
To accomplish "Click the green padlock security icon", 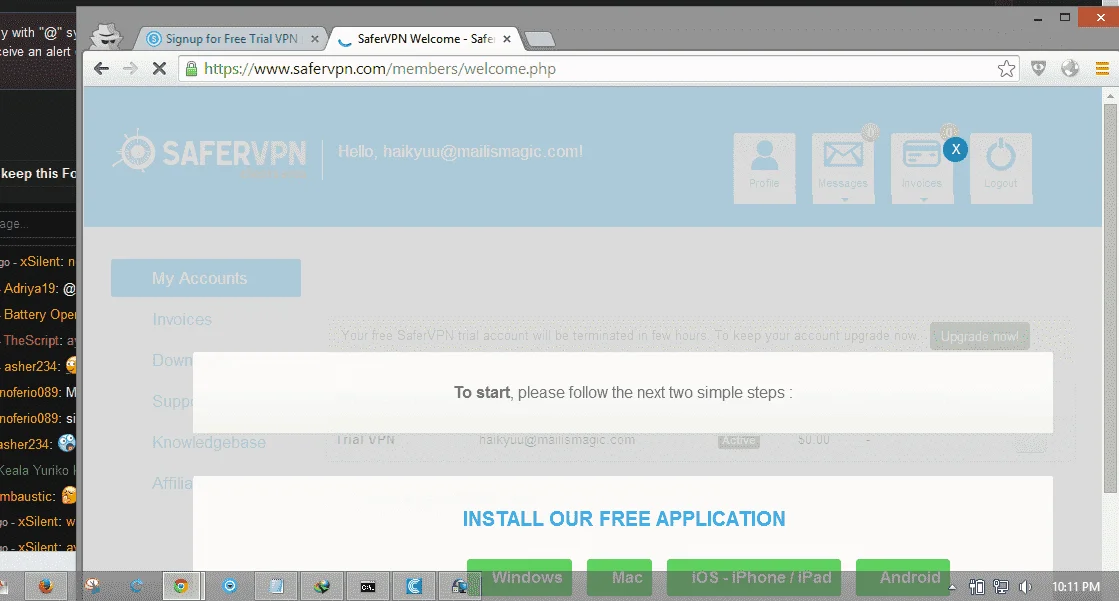I will 191,69.
